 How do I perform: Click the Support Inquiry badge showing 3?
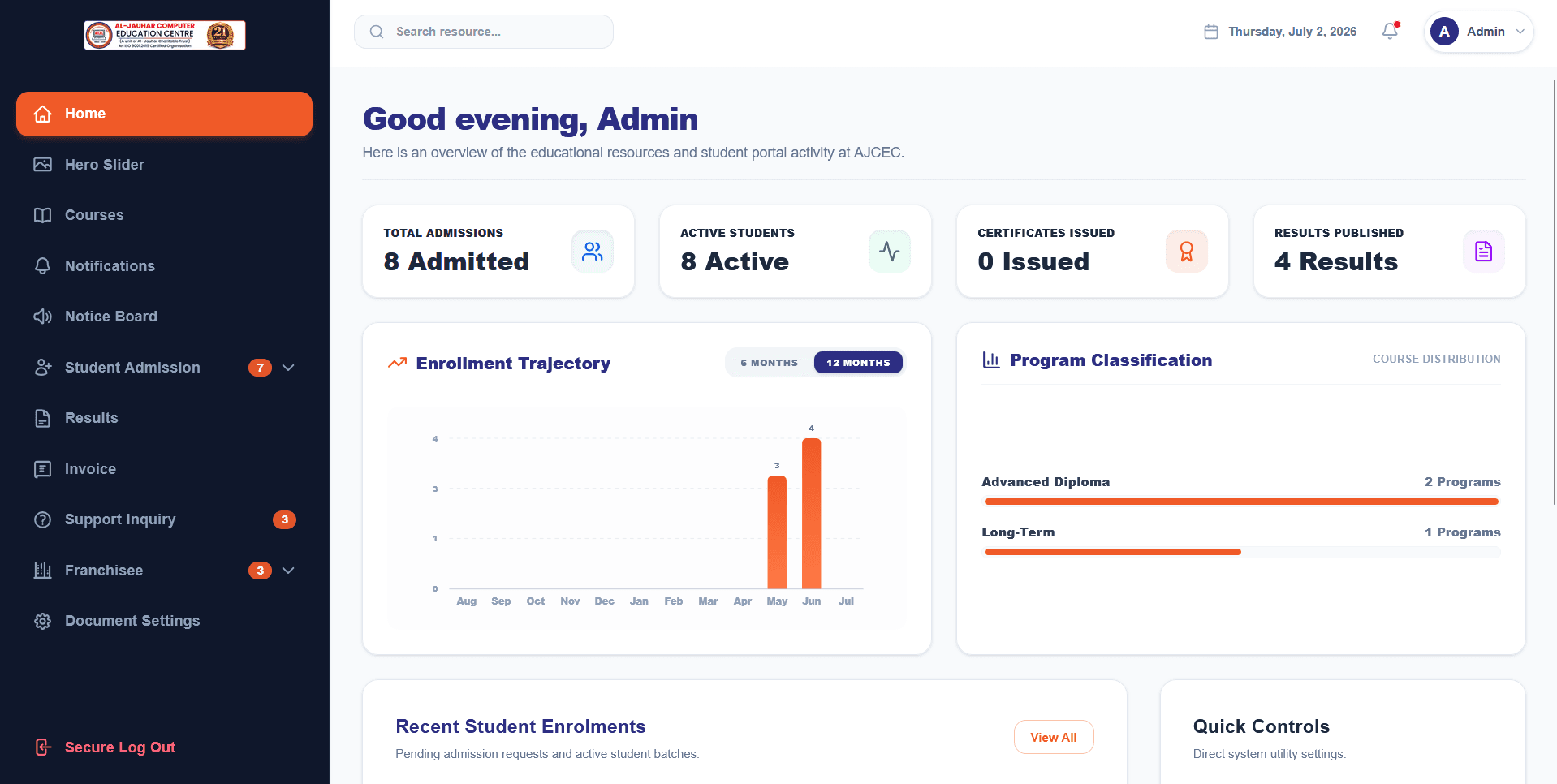[284, 519]
